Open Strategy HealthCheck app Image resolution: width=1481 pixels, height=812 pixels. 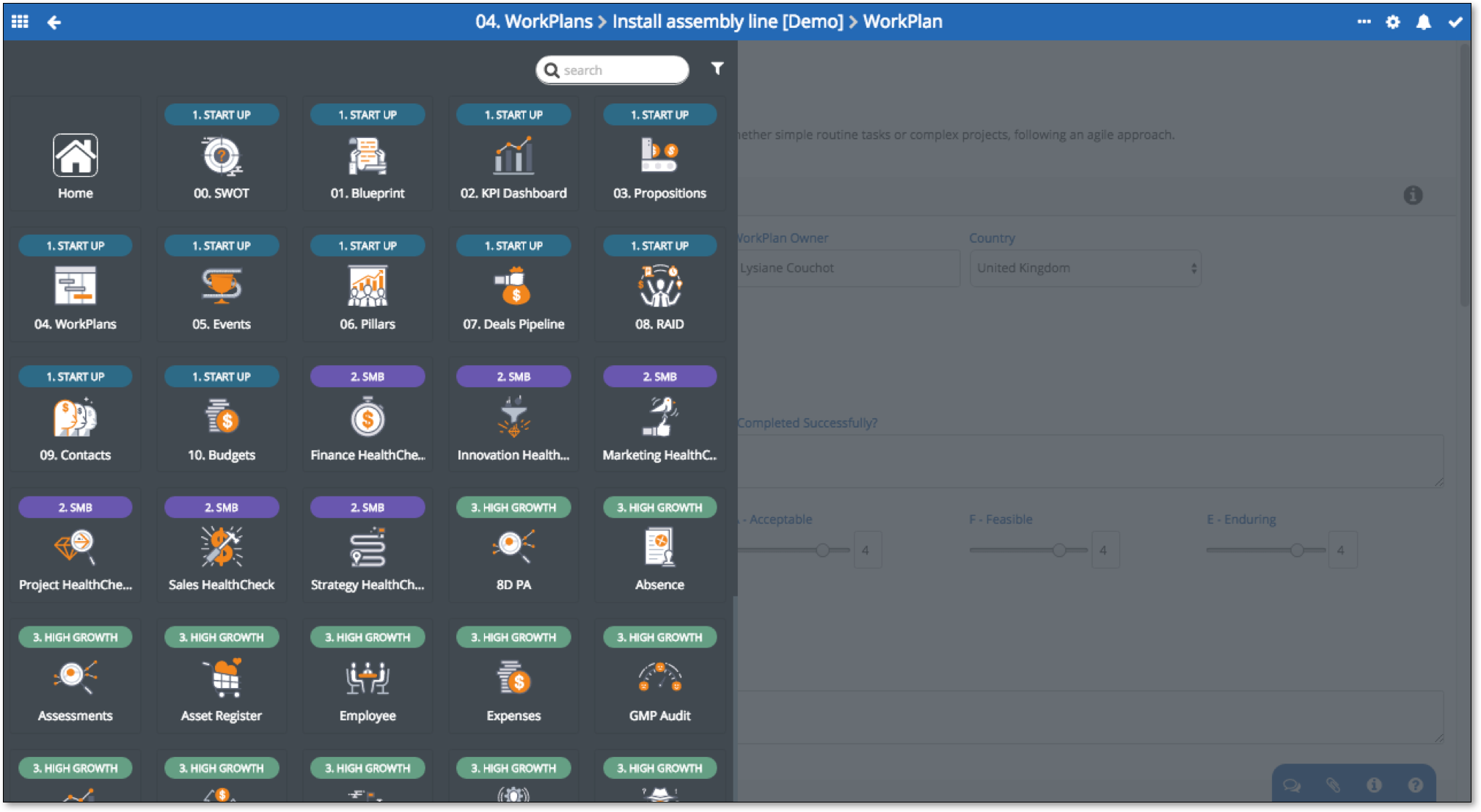pos(367,546)
